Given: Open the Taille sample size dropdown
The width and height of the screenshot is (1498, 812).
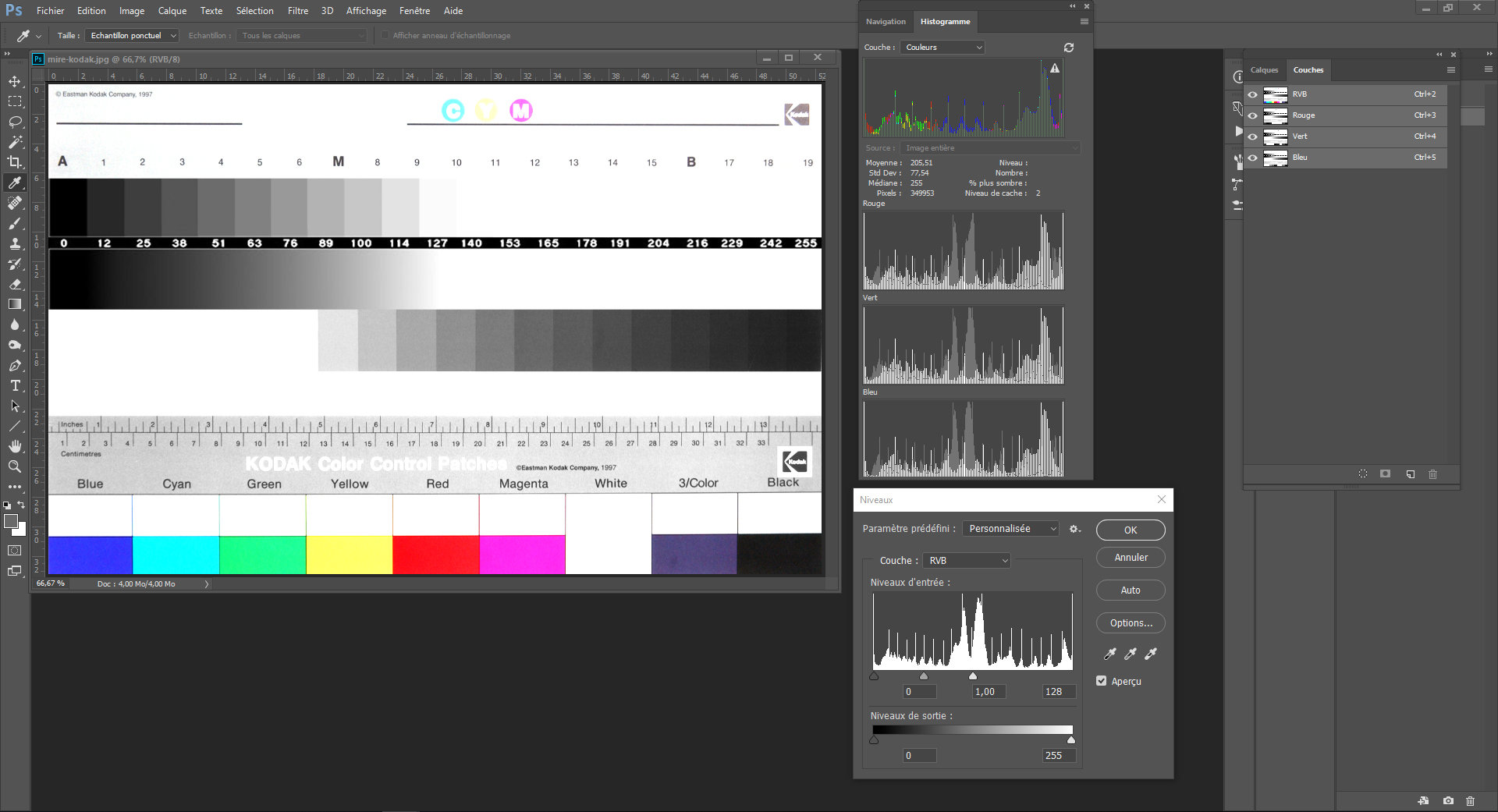Looking at the screenshot, I should coord(132,35).
